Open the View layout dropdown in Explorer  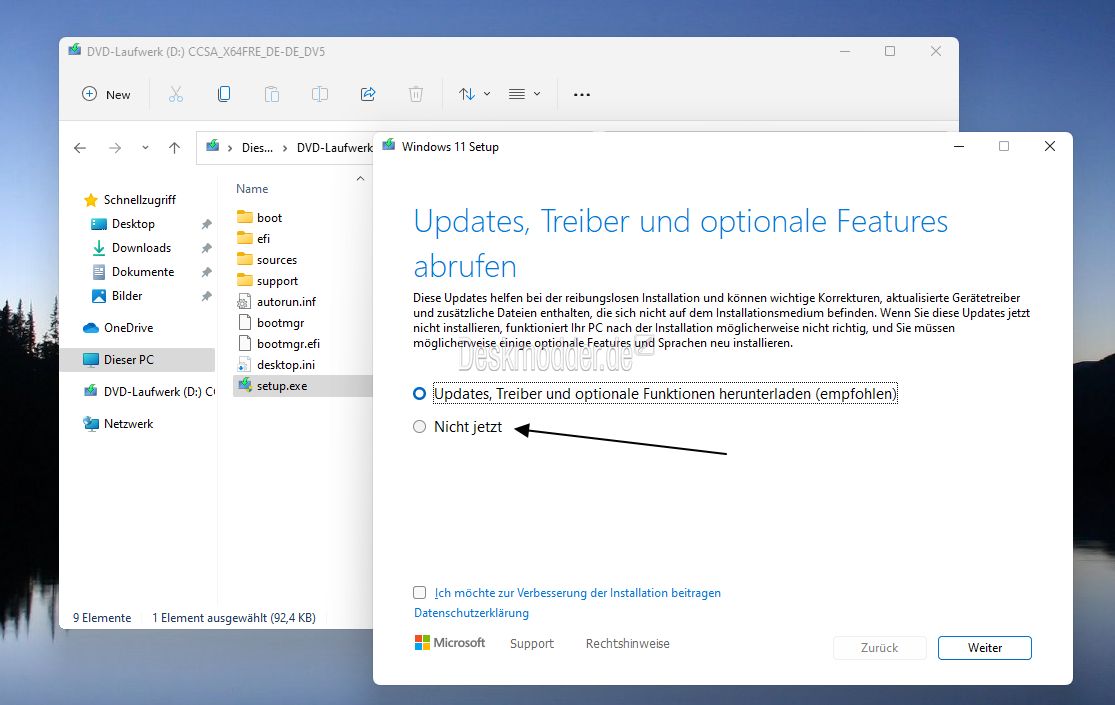tap(525, 94)
